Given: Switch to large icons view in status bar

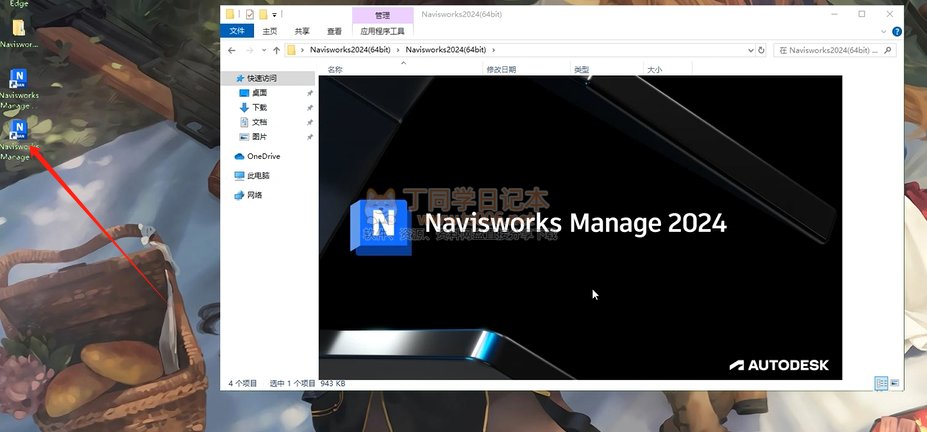Looking at the screenshot, I should point(895,383).
